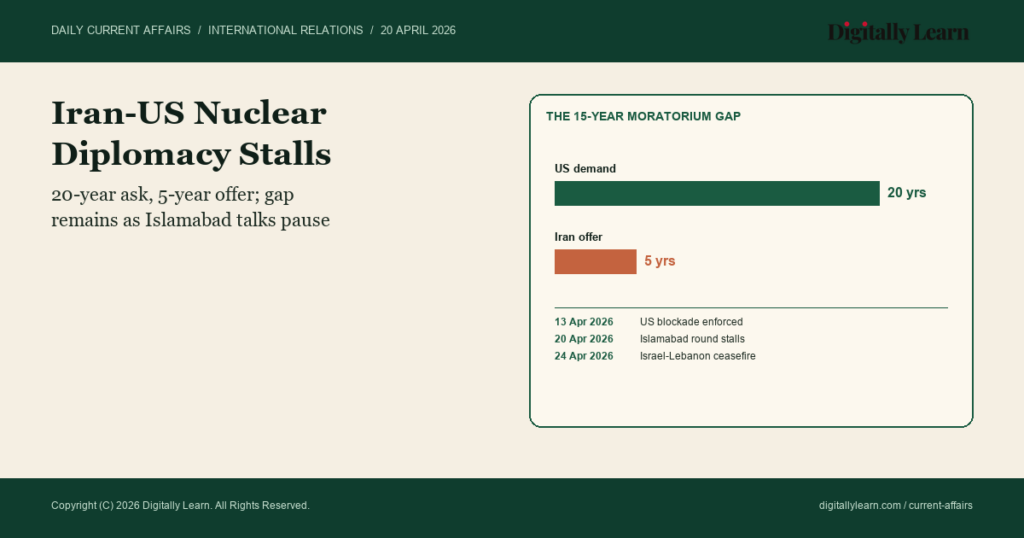Click the 20 April 2026 date breadcrumb
This screenshot has height=538, width=1024.
[x=418, y=30]
